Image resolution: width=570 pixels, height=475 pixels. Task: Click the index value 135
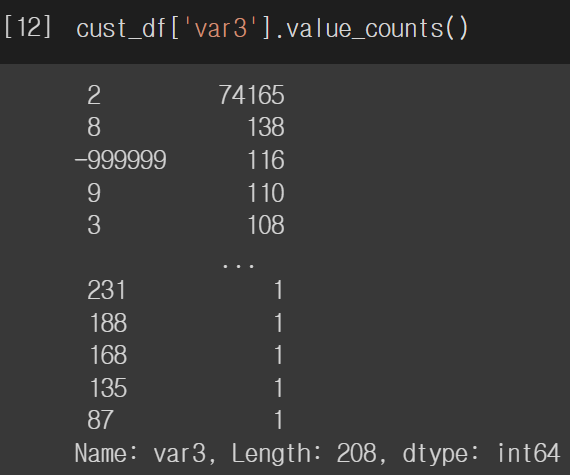[108, 387]
